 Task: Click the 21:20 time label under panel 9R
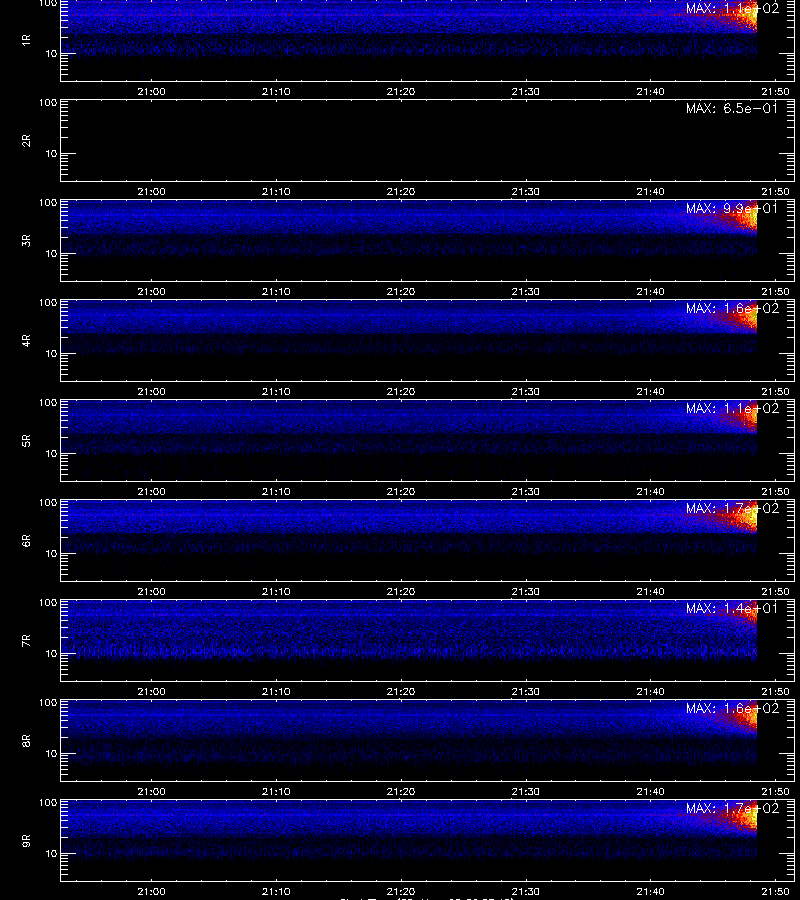401,892
